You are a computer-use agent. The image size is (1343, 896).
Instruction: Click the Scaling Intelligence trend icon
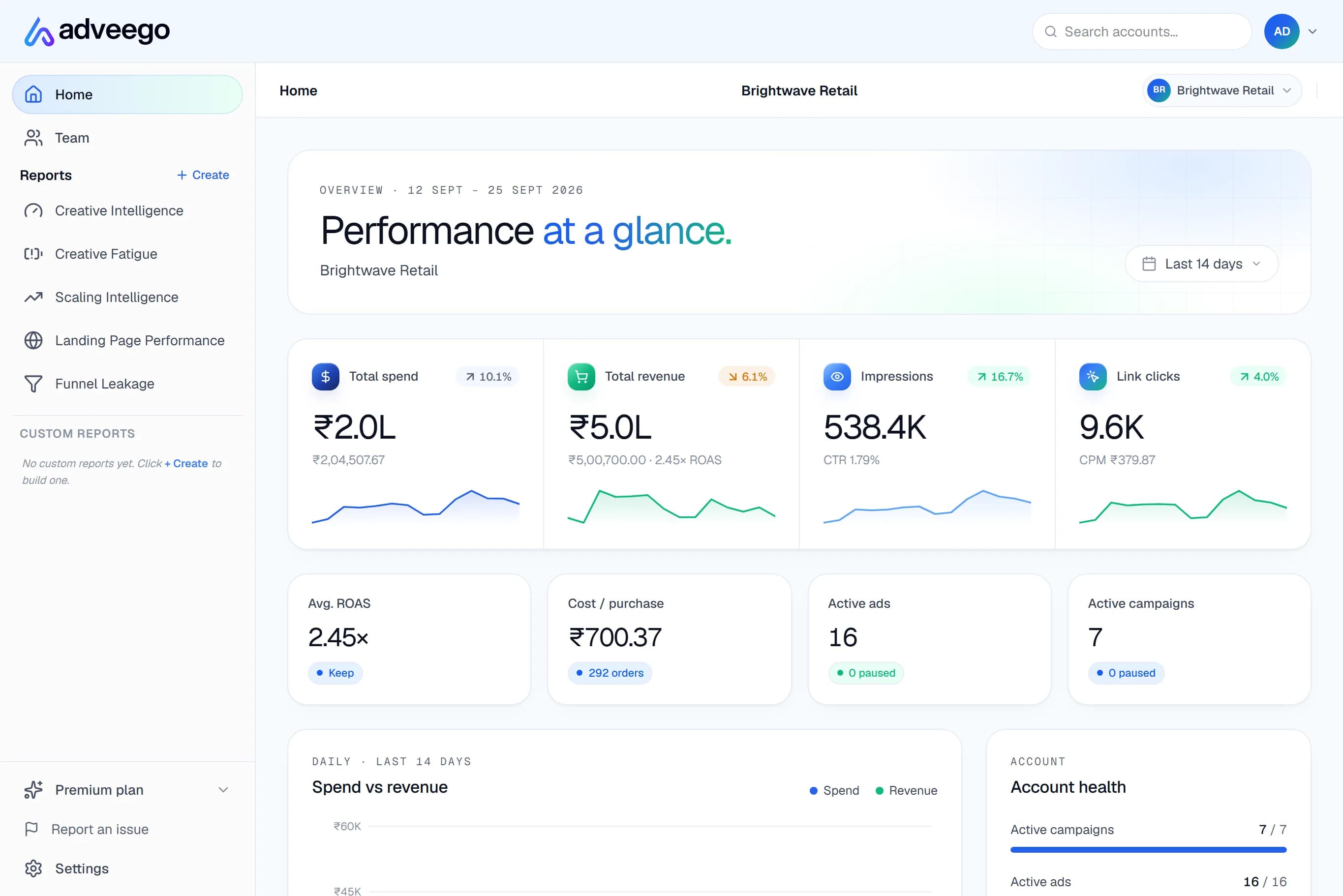33,297
